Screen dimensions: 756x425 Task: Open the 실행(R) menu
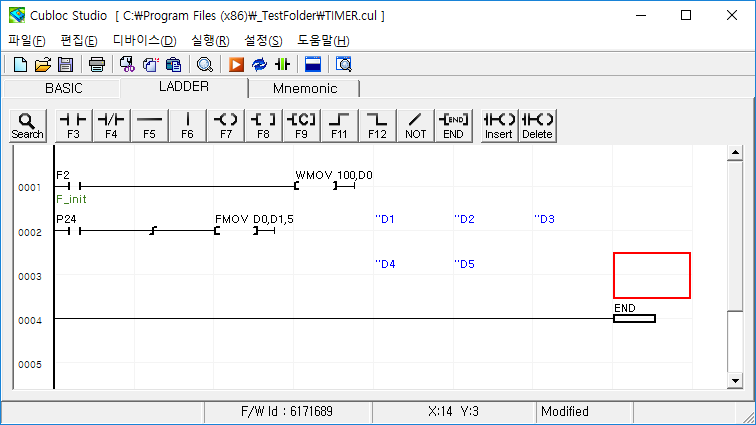click(x=209, y=41)
